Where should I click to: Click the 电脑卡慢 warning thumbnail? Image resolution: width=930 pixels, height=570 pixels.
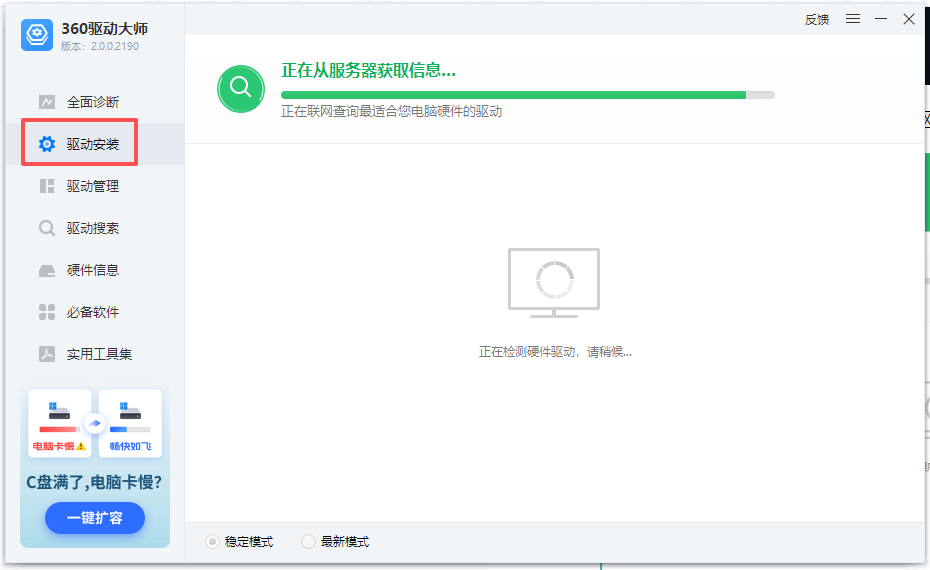59,423
